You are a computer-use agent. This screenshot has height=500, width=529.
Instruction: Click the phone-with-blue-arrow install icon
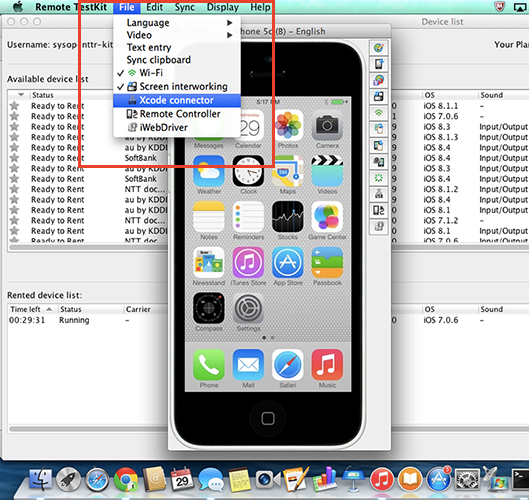coord(379,64)
